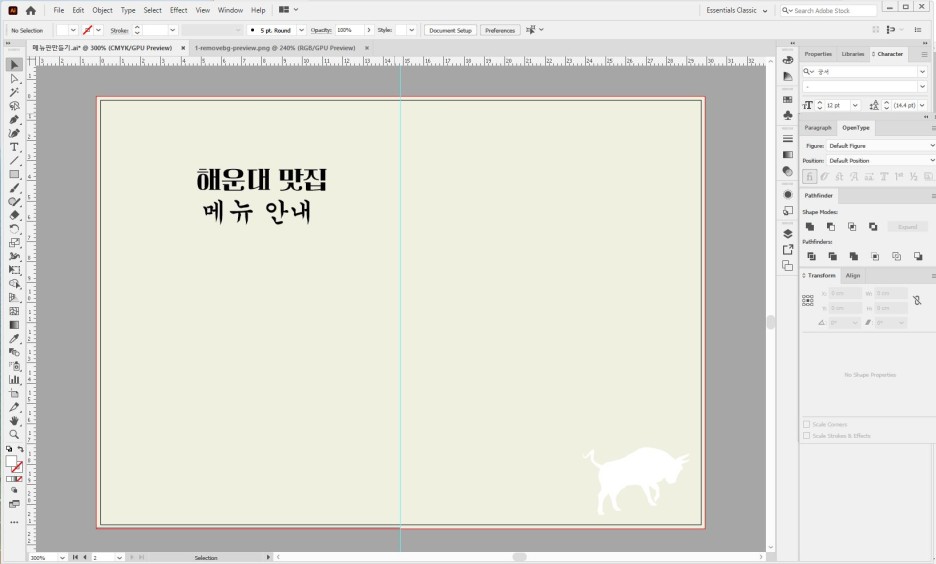The image size is (936, 564).
Task: Activate the Hand tool
Action: 14,421
